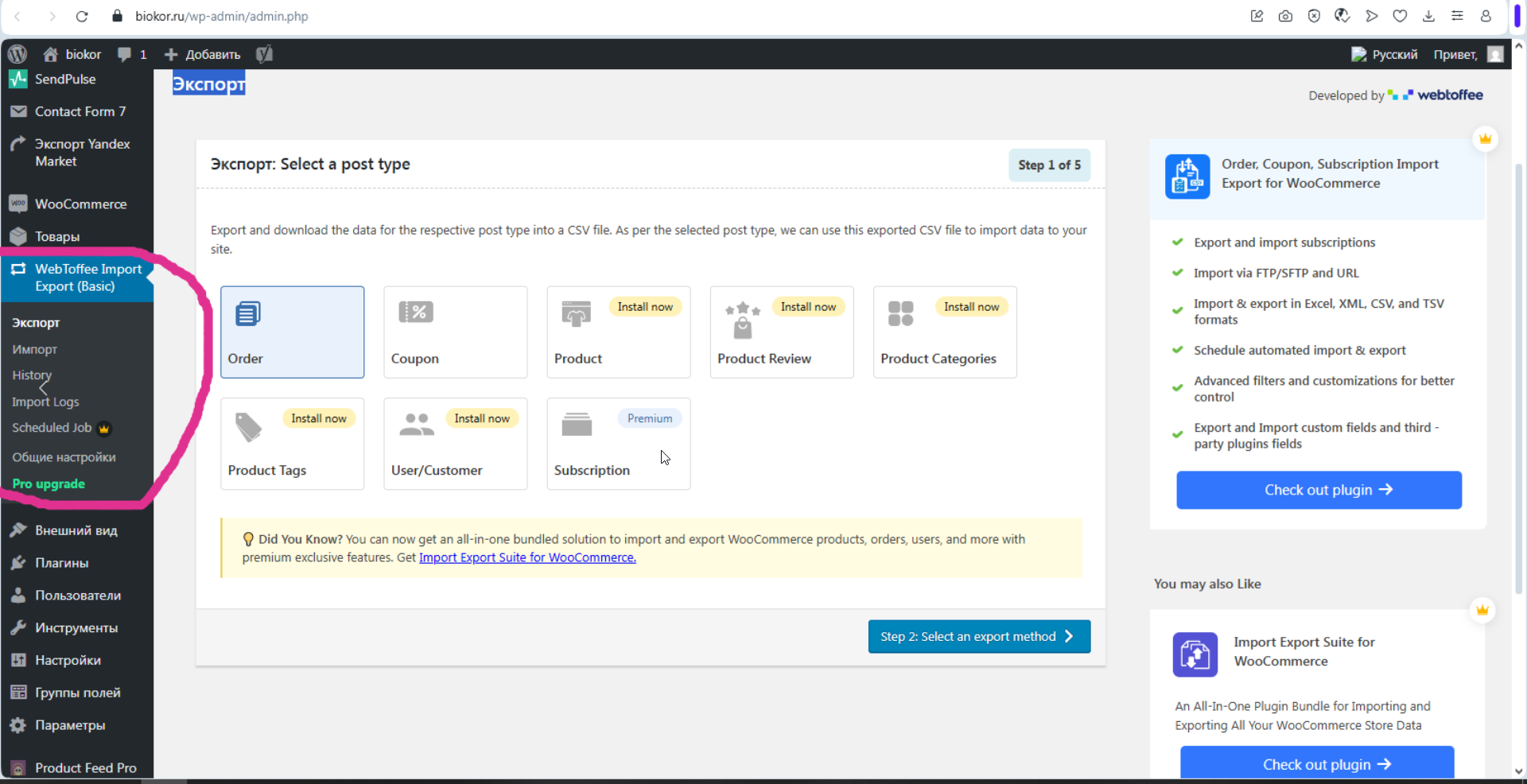Check out Import Export Suite plugin button

(x=1317, y=764)
